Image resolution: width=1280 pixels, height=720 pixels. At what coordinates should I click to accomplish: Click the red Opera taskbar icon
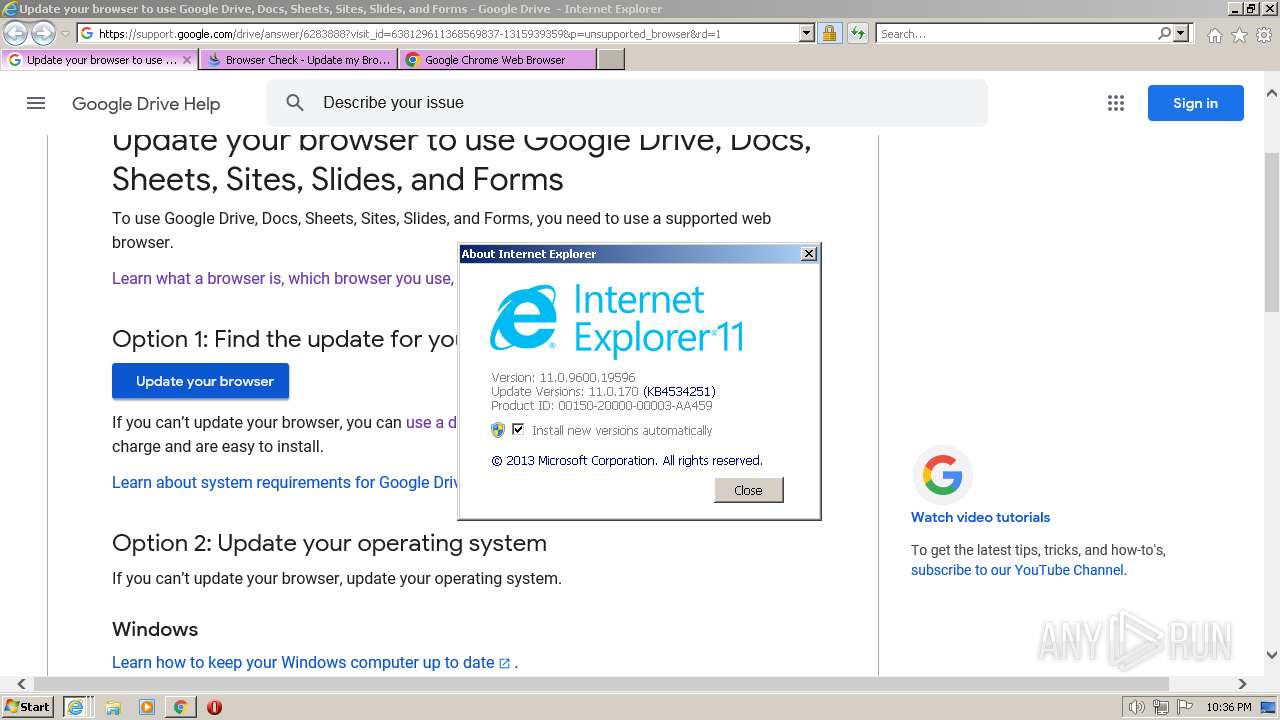point(214,707)
